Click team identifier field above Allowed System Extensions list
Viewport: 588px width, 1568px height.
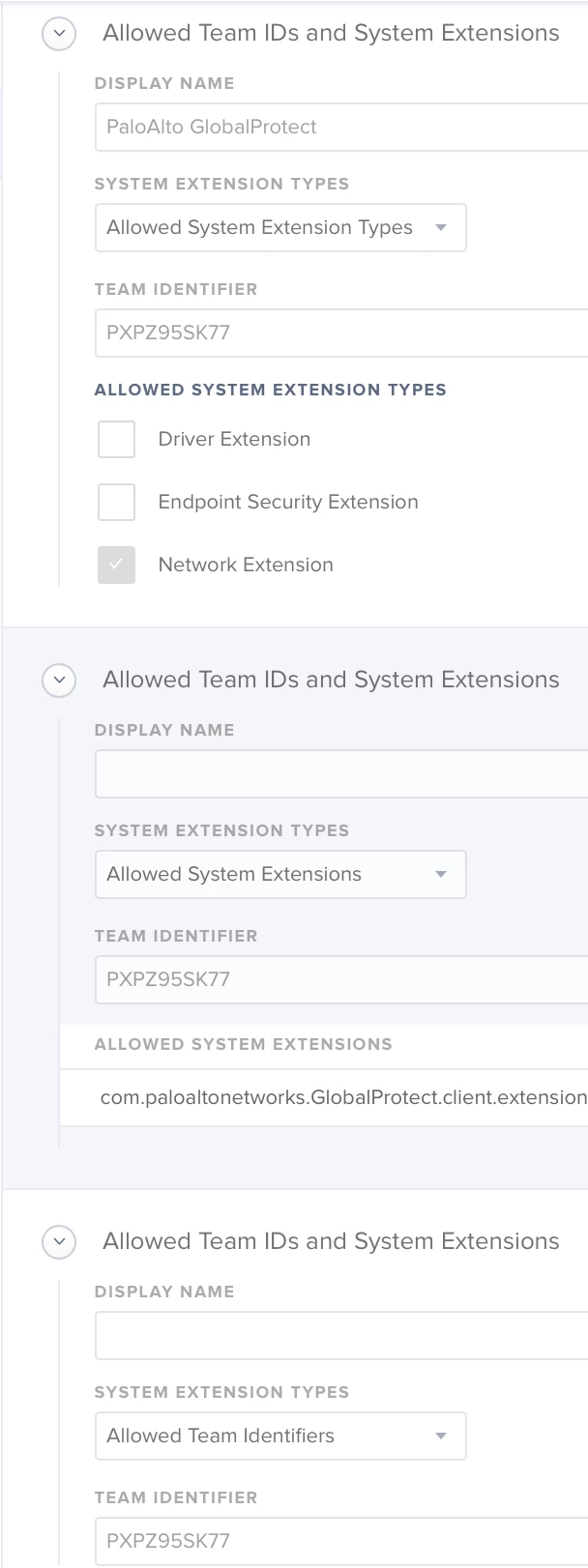pos(341,979)
